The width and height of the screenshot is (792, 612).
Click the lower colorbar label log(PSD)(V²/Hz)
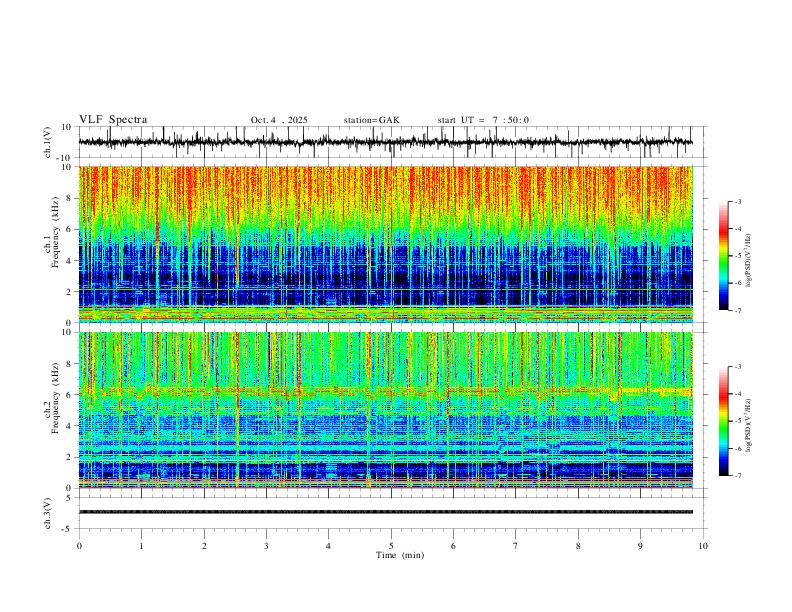[x=749, y=425]
